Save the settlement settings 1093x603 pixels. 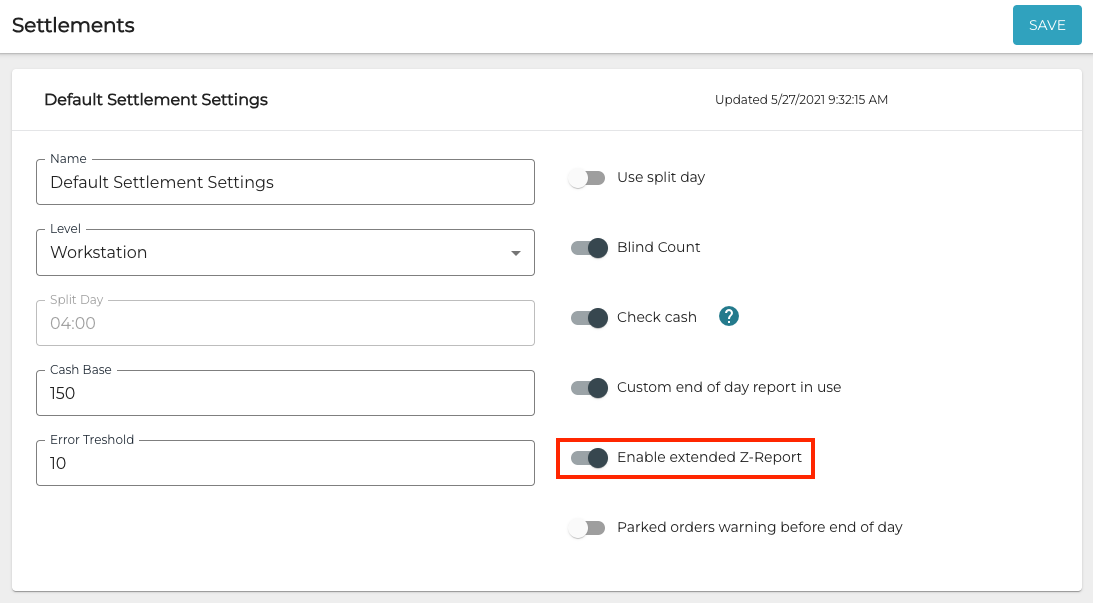pyautogui.click(x=1047, y=25)
